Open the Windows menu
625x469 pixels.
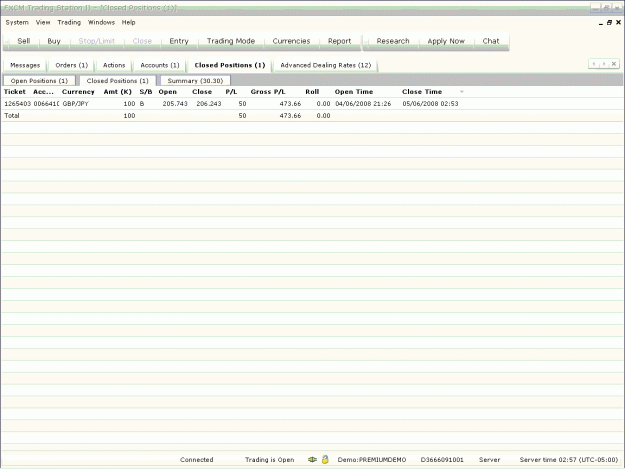click(x=101, y=22)
